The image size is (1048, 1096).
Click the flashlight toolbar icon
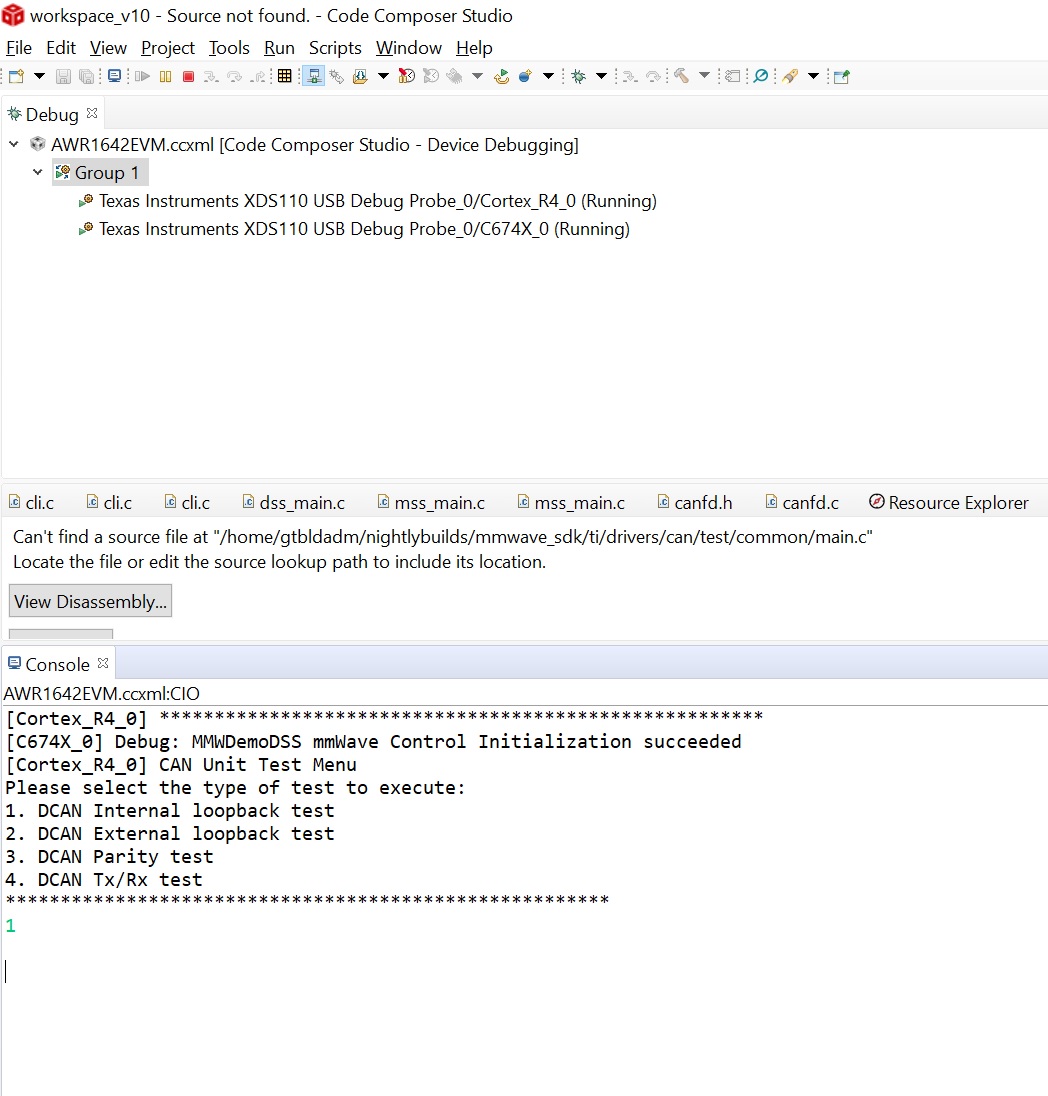tap(790, 76)
